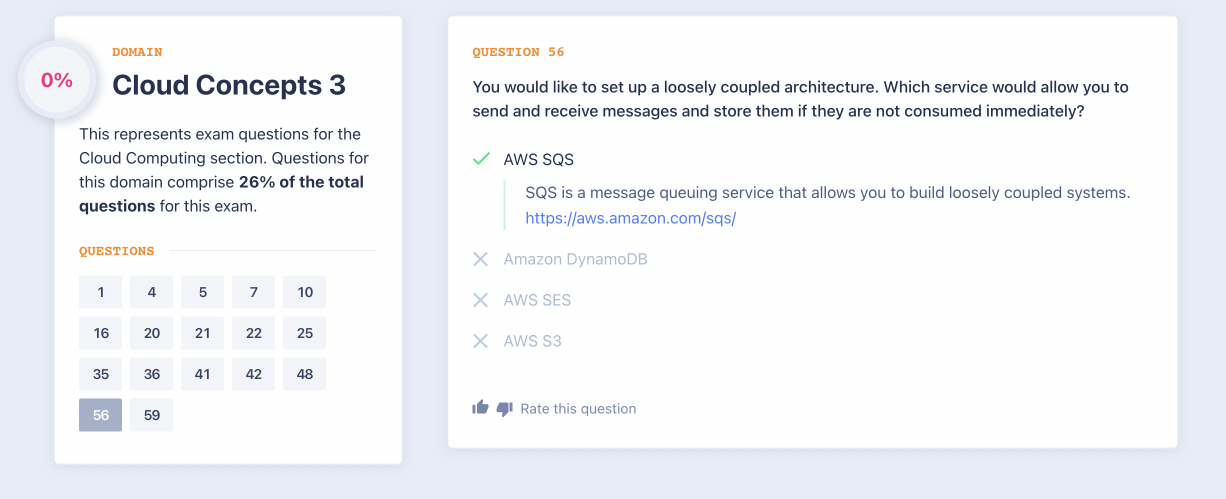Click the thumbs down rating icon
1226x499 pixels.
coord(504,408)
